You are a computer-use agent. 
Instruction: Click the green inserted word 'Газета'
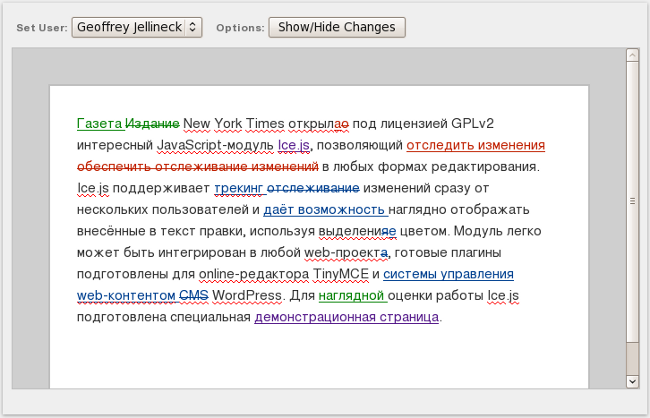coord(99,123)
